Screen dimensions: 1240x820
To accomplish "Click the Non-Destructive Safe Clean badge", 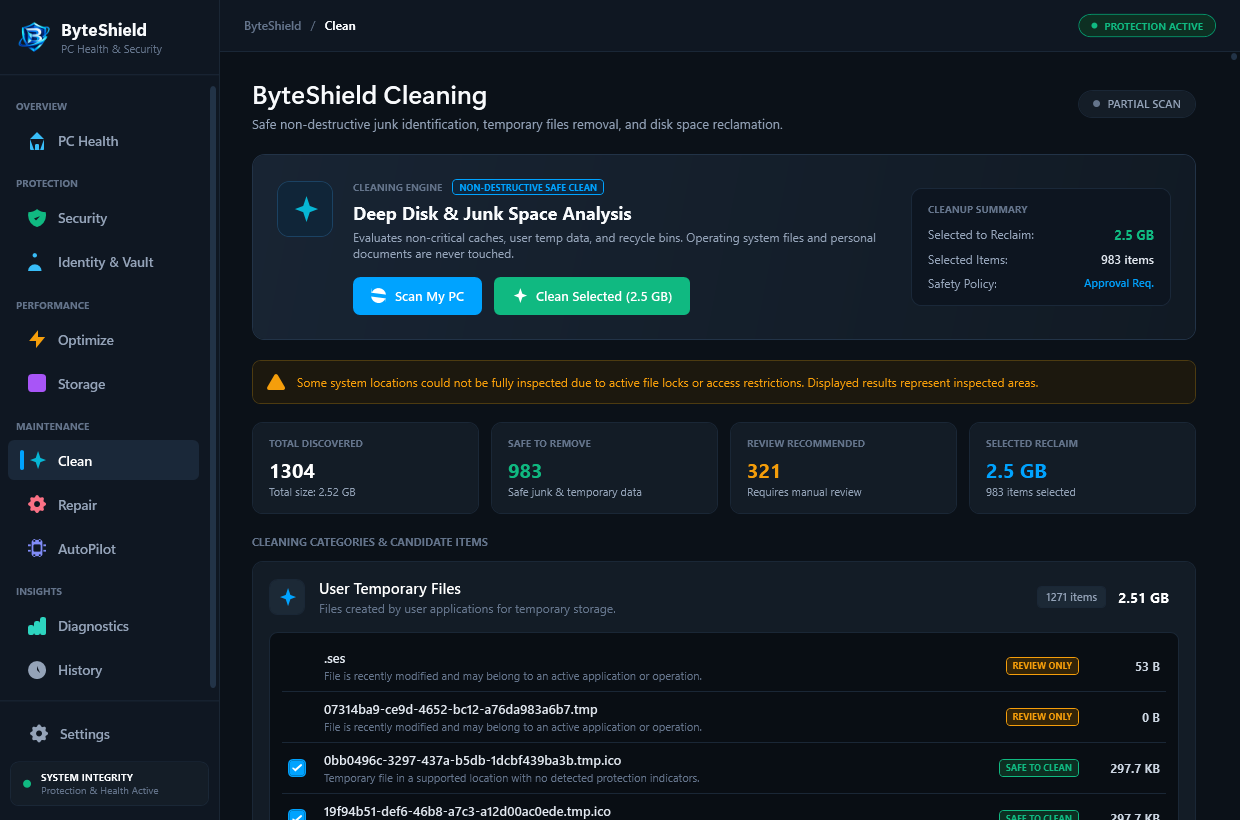I will click(528, 187).
